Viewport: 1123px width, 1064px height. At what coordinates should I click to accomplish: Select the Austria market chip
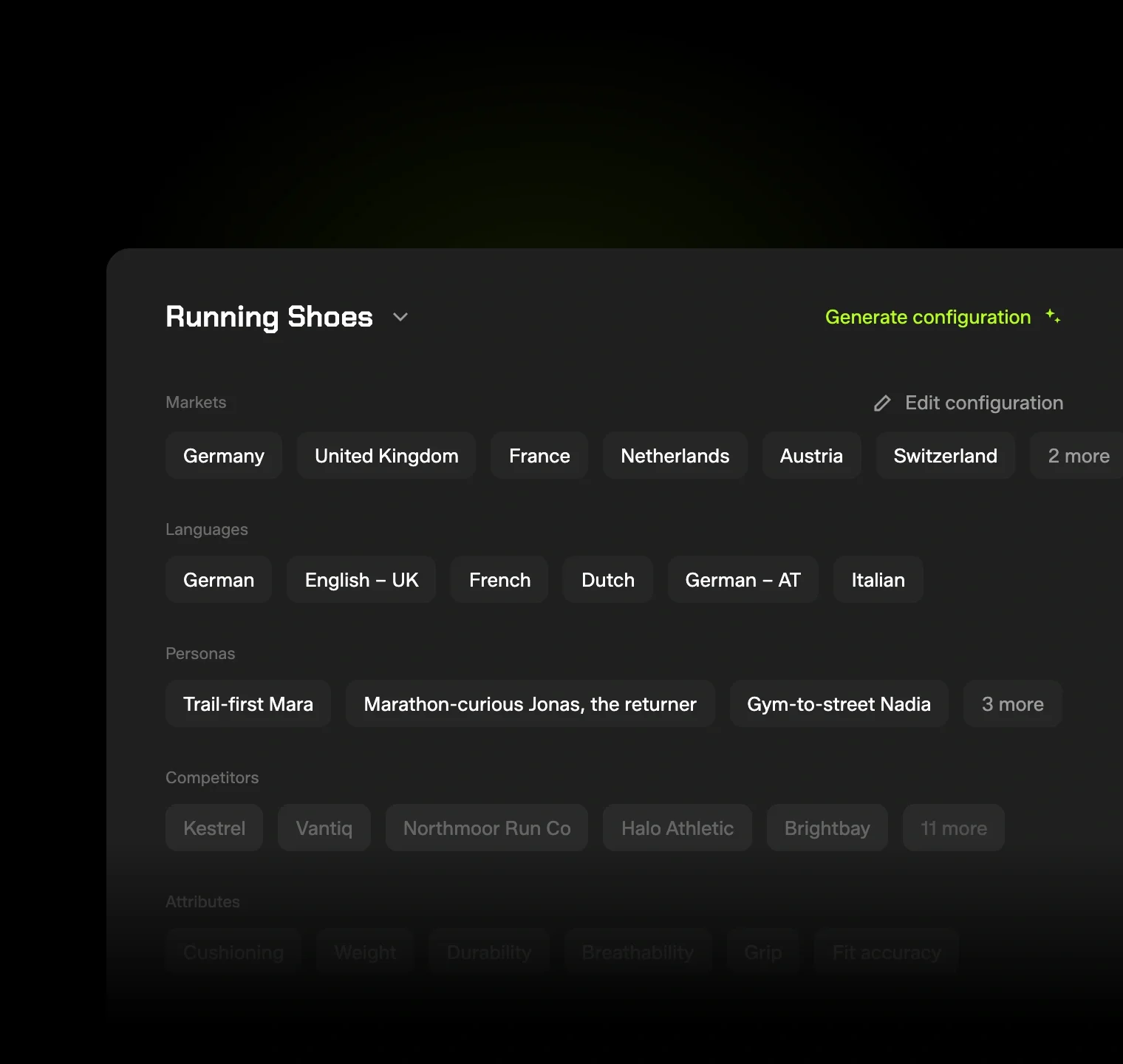[811, 456]
